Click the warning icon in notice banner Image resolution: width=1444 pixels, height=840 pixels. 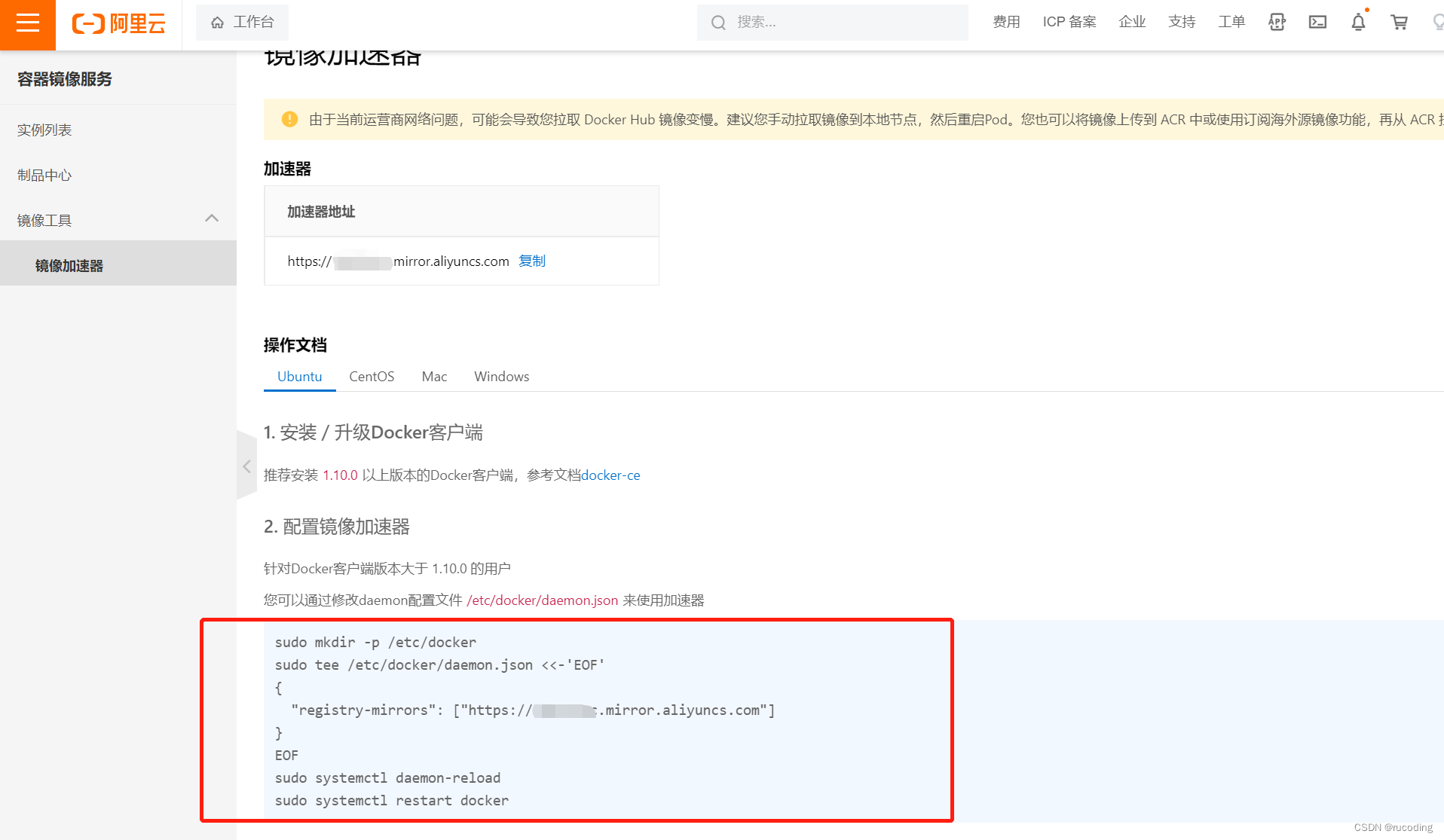pos(289,119)
